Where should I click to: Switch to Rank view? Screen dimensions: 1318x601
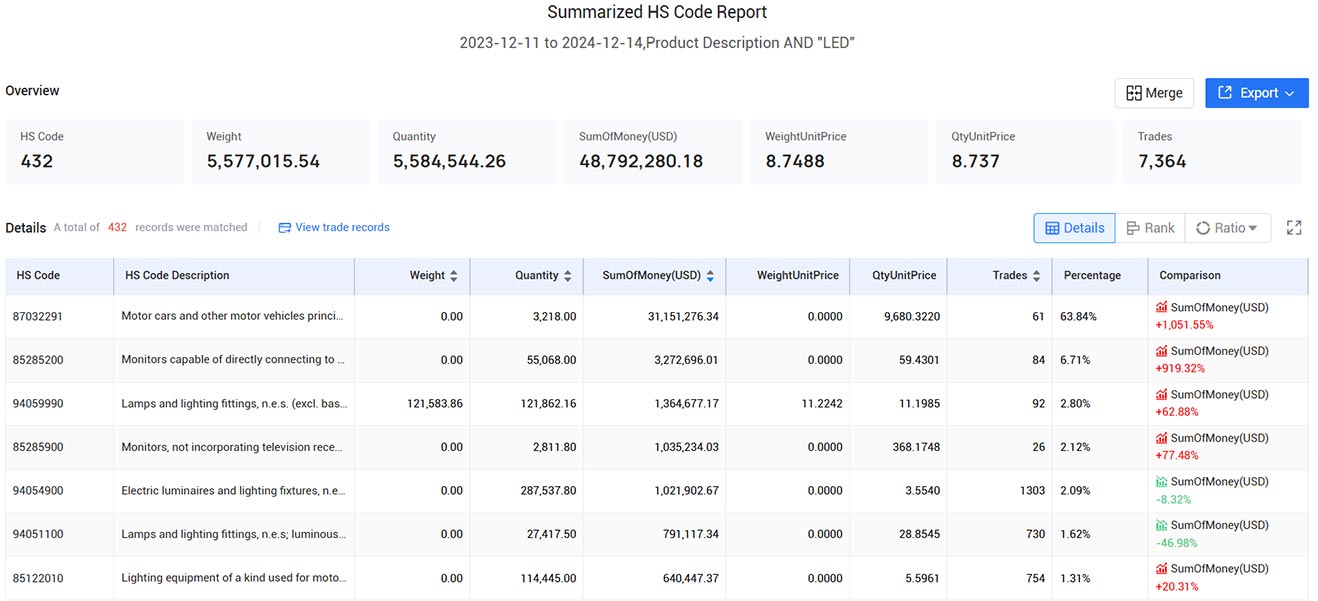pos(1150,228)
